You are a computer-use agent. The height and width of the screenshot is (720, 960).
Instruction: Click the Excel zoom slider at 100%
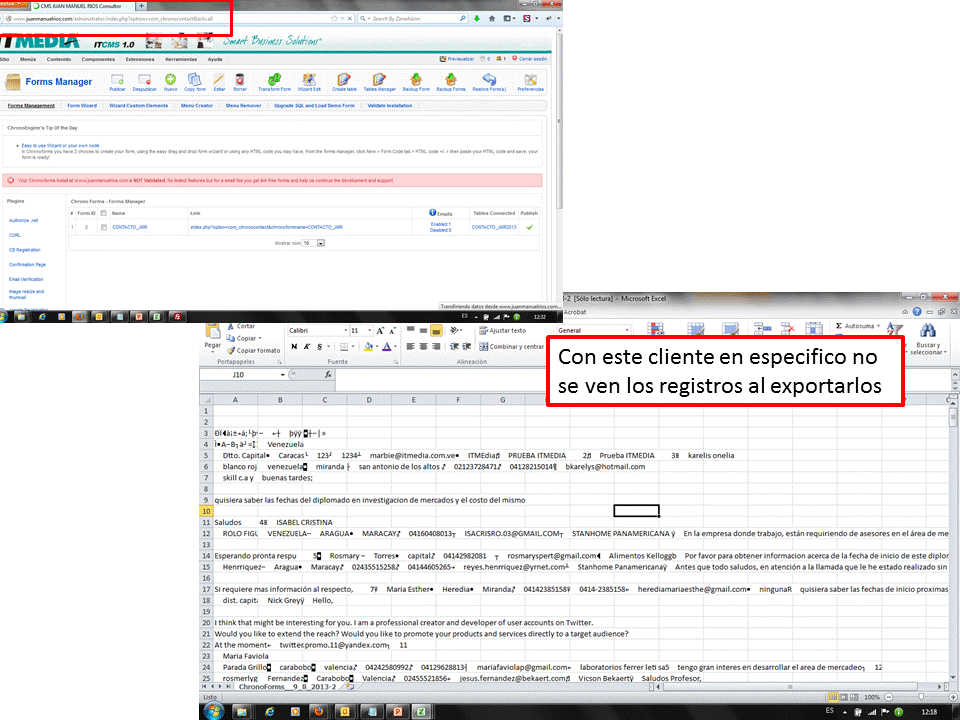[921, 697]
